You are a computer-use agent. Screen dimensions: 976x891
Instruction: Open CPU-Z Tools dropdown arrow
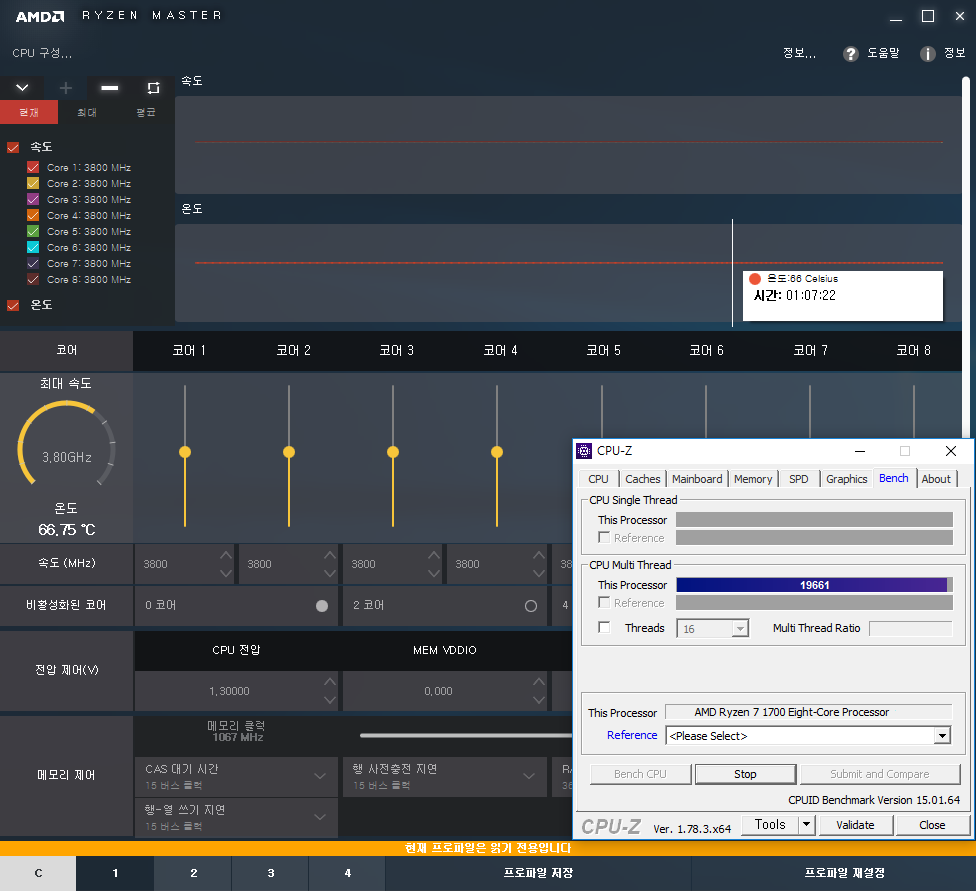pyautogui.click(x=807, y=825)
